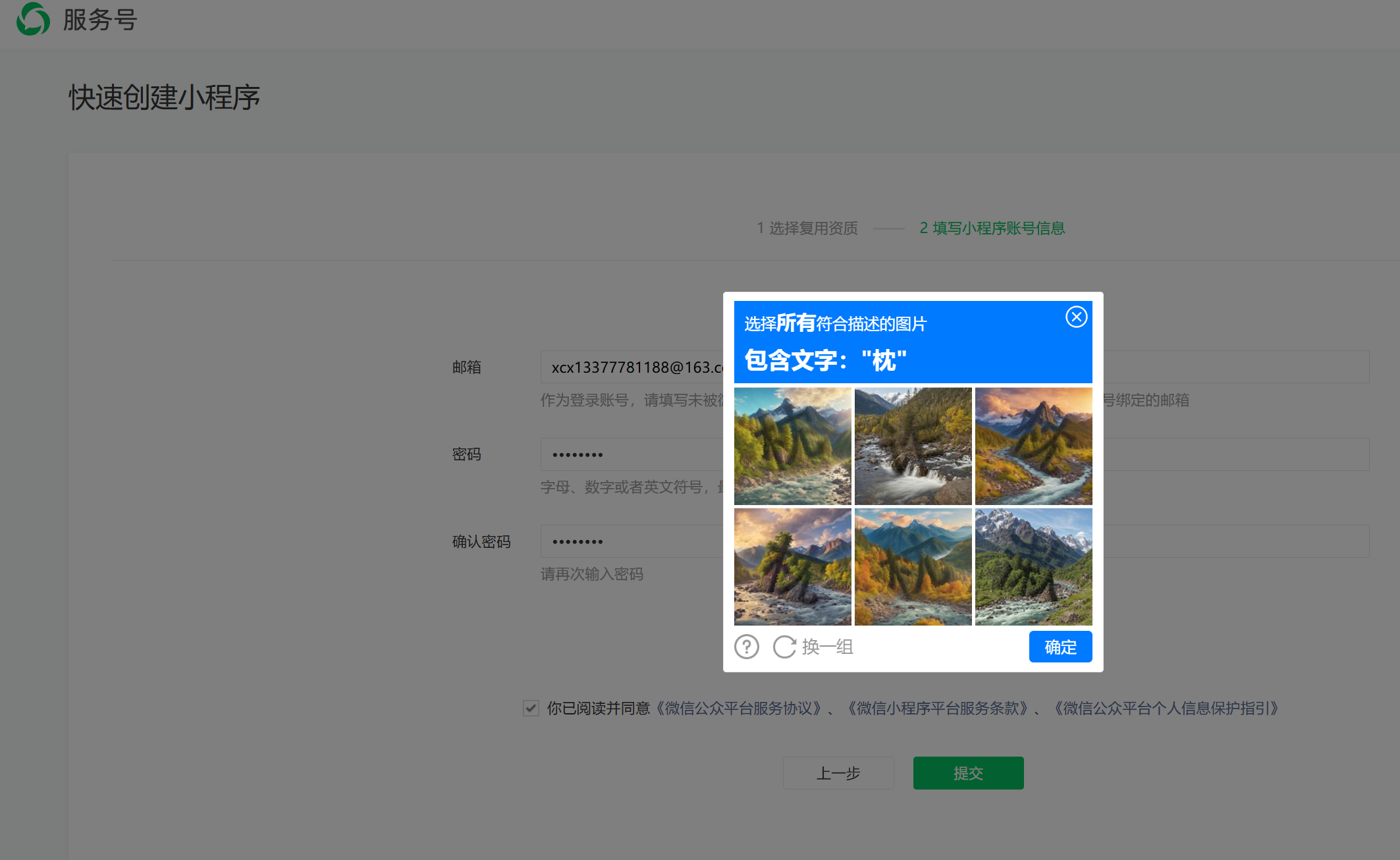Select the bottom-right snowy mountains captcha image
This screenshot has width=1400, height=860.
click(1033, 566)
